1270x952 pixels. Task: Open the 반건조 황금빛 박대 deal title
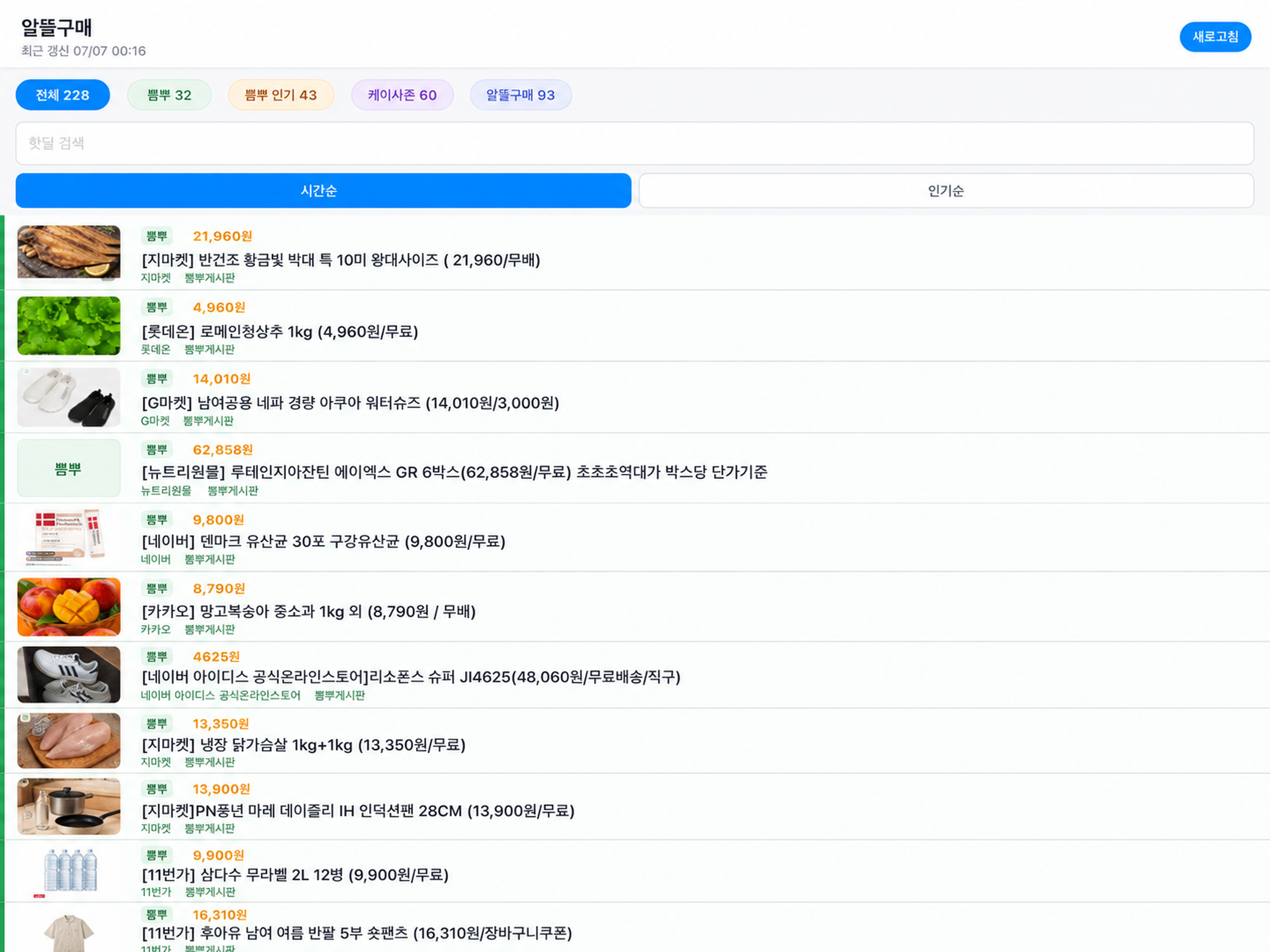pos(341,260)
